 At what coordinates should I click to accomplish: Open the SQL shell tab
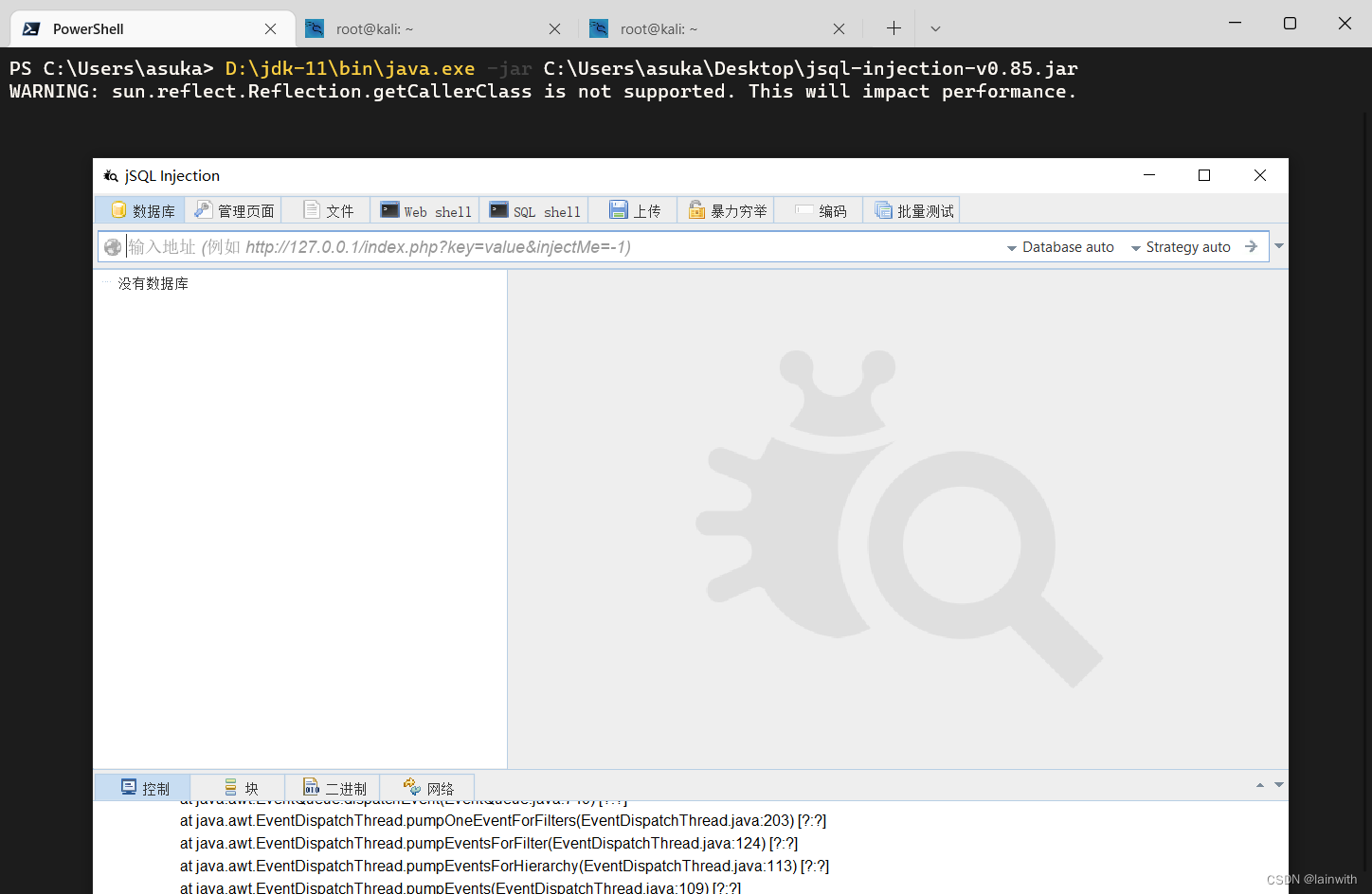534,210
